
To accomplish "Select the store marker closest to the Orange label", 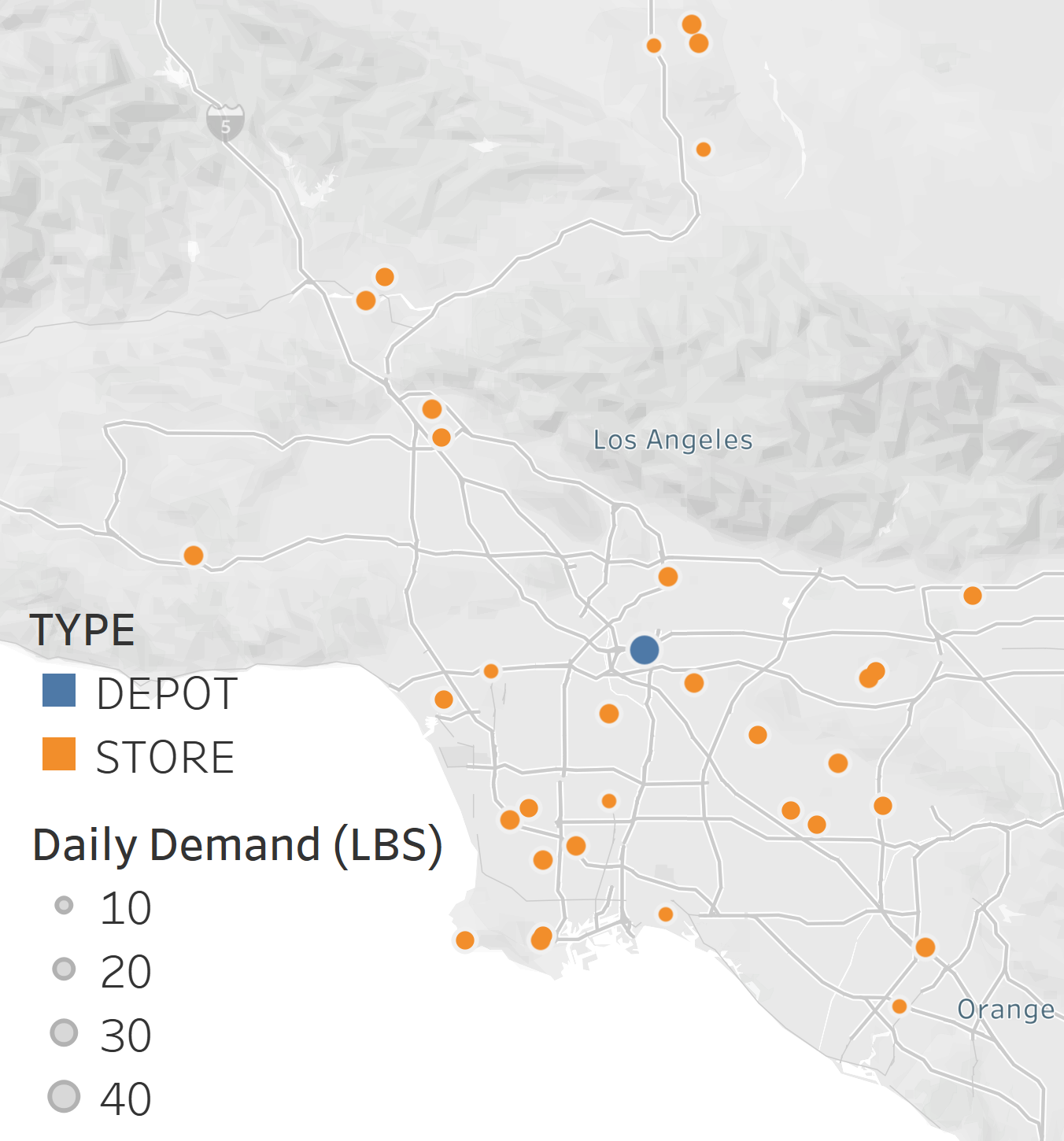I will coord(899,1006).
